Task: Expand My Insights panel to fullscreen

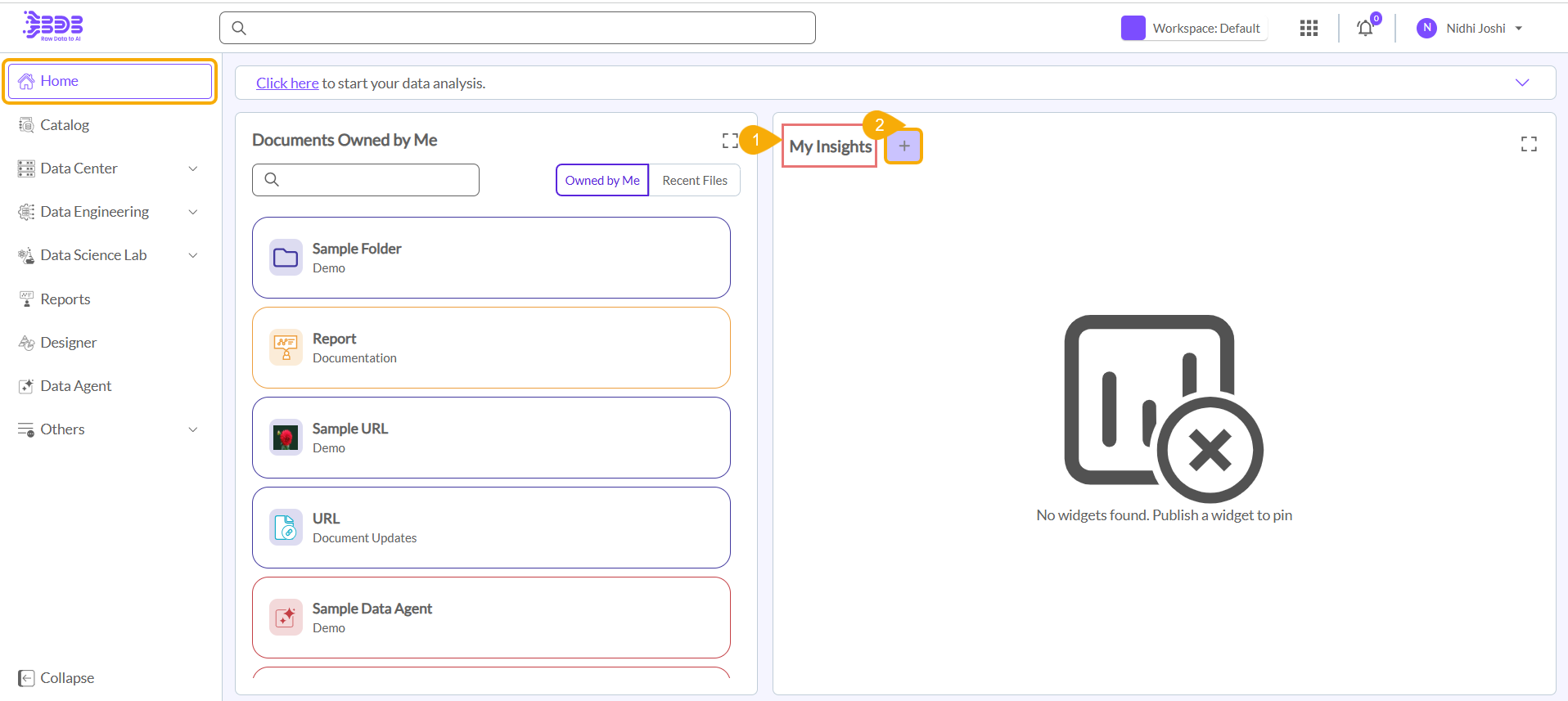Action: 1528,145
